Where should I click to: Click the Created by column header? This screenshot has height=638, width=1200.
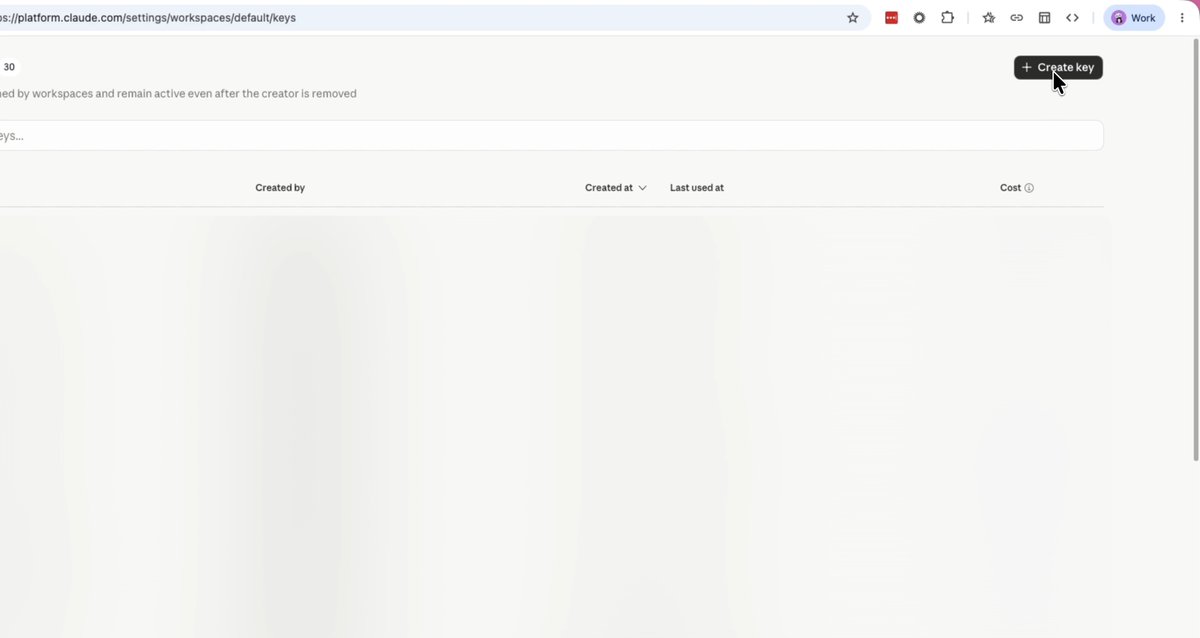pyautogui.click(x=280, y=188)
